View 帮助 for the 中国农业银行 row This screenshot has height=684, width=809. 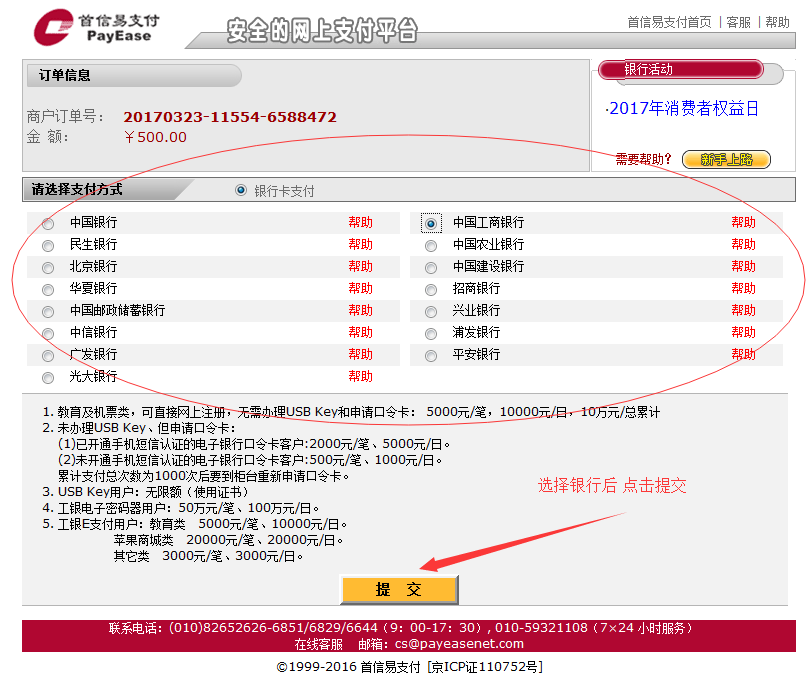743,245
